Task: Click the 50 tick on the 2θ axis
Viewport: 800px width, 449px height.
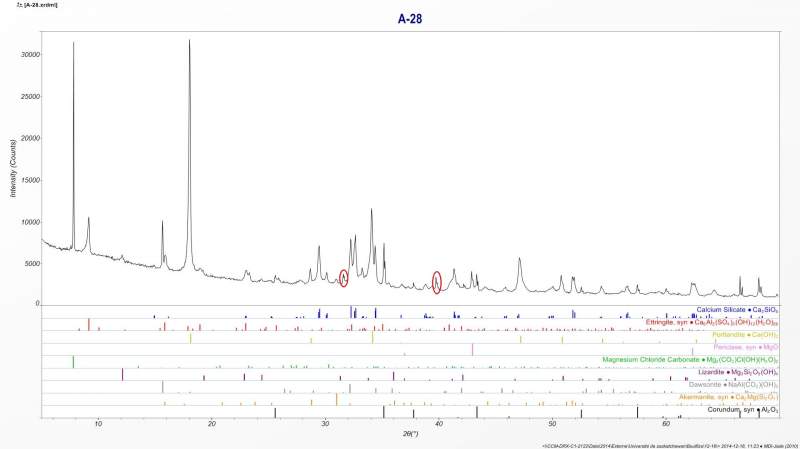Action: (x=553, y=423)
